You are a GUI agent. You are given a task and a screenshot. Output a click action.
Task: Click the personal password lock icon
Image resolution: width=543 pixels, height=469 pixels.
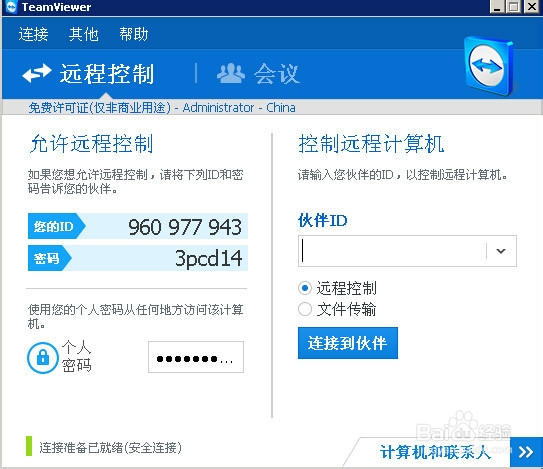[43, 358]
